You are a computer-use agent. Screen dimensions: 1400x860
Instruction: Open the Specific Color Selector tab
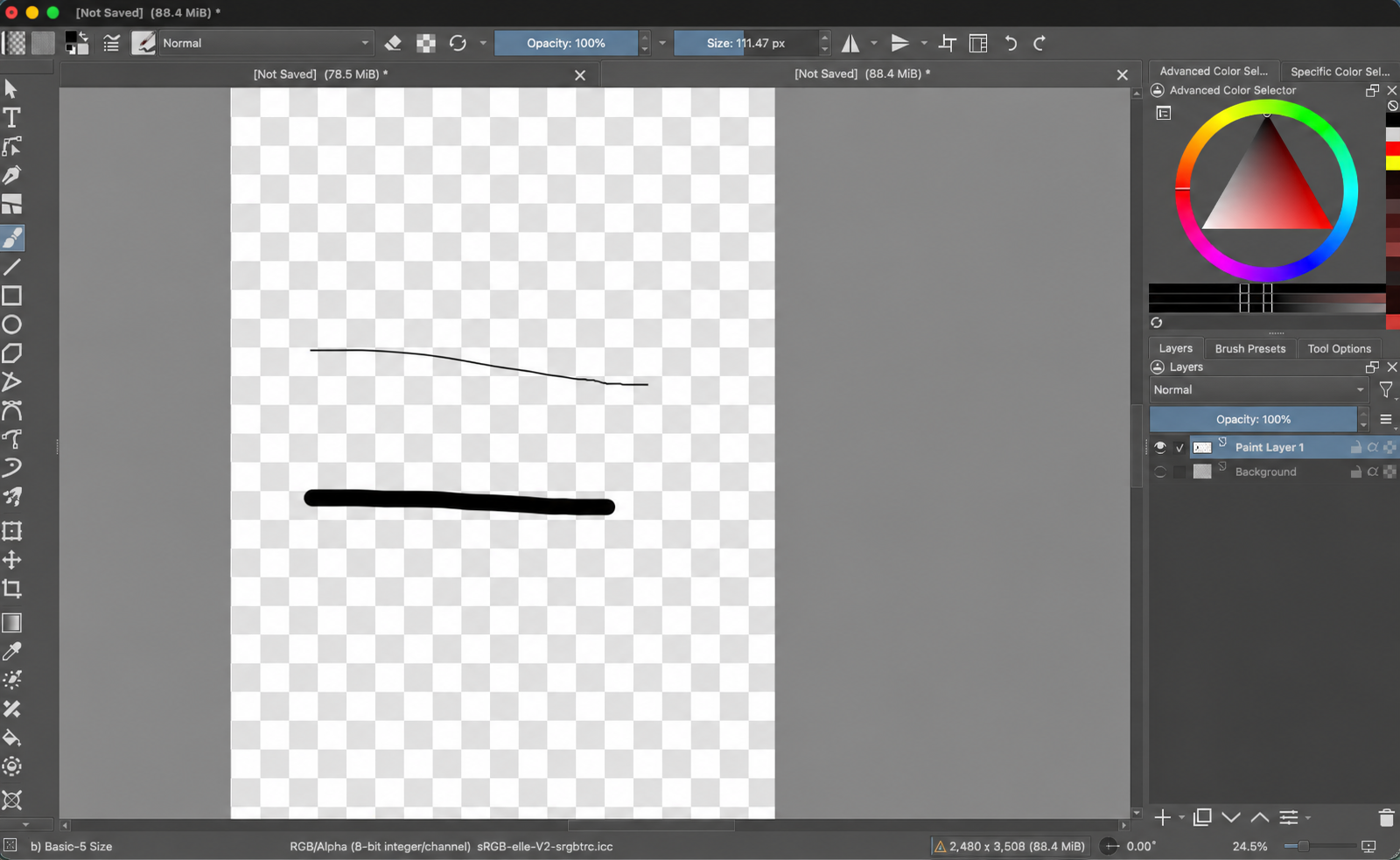(1340, 72)
